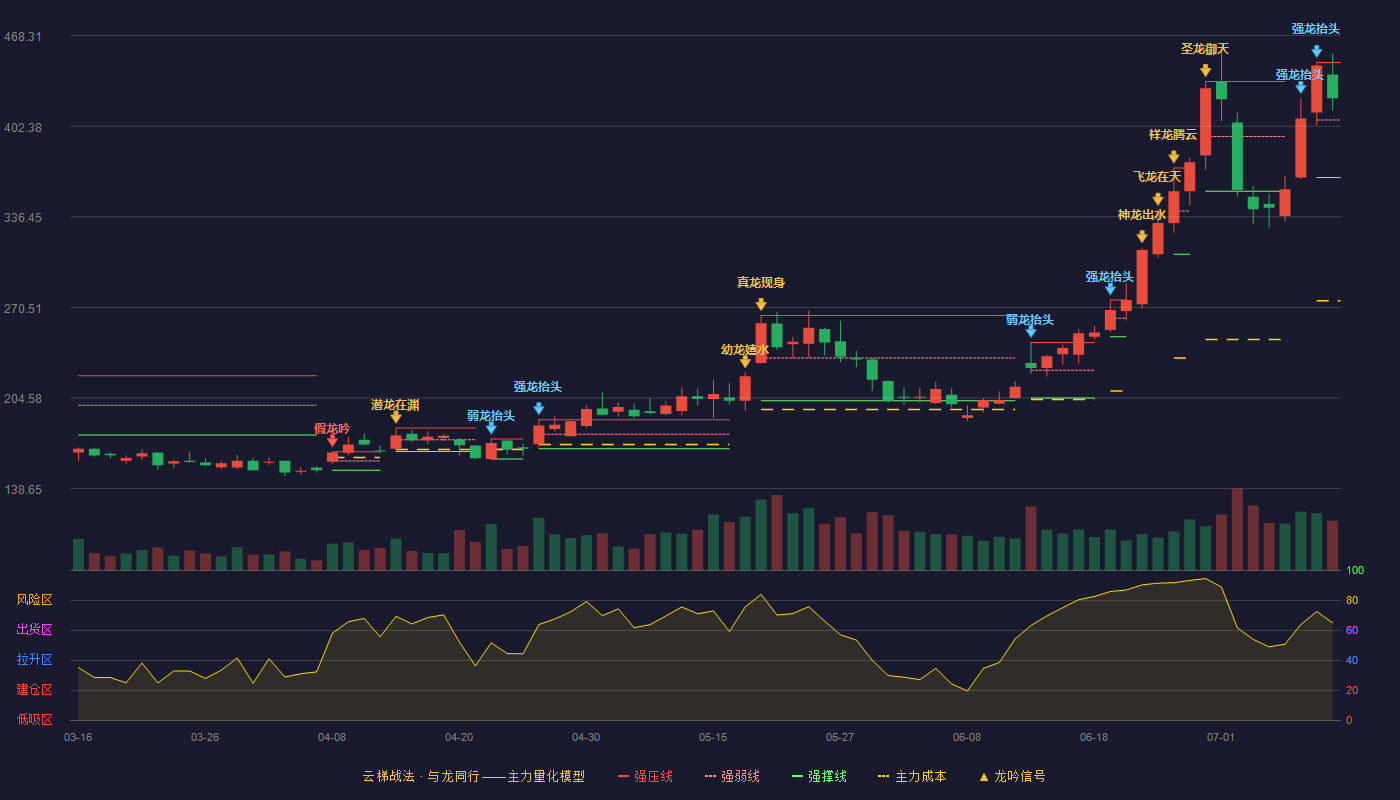1400x800 pixels.
Task: Toggle the 强撑线 legend series
Action: pyautogui.click(x=820, y=776)
